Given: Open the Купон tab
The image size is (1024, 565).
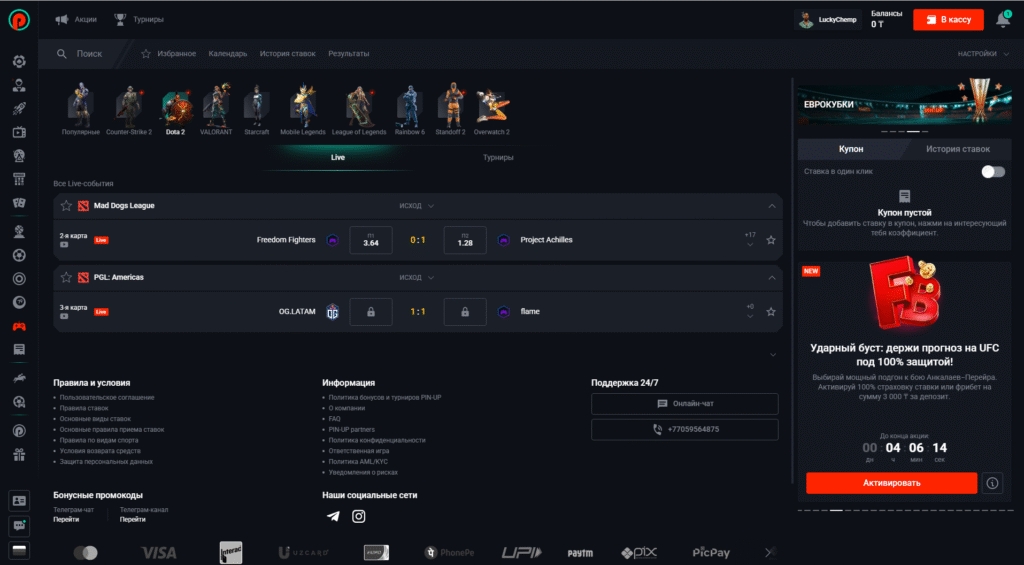Looking at the screenshot, I should 851,149.
